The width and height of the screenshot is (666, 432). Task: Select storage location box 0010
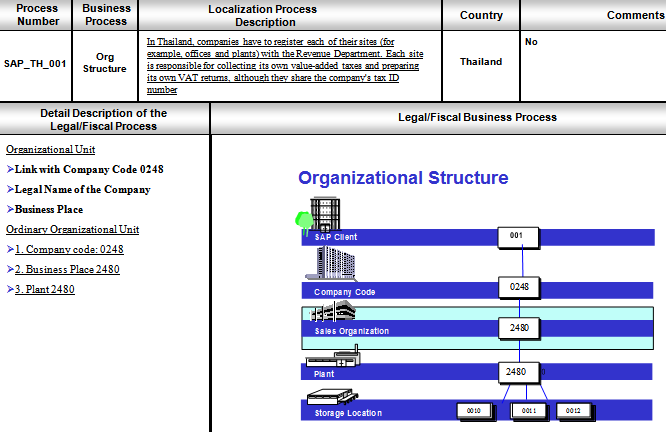coord(474,411)
